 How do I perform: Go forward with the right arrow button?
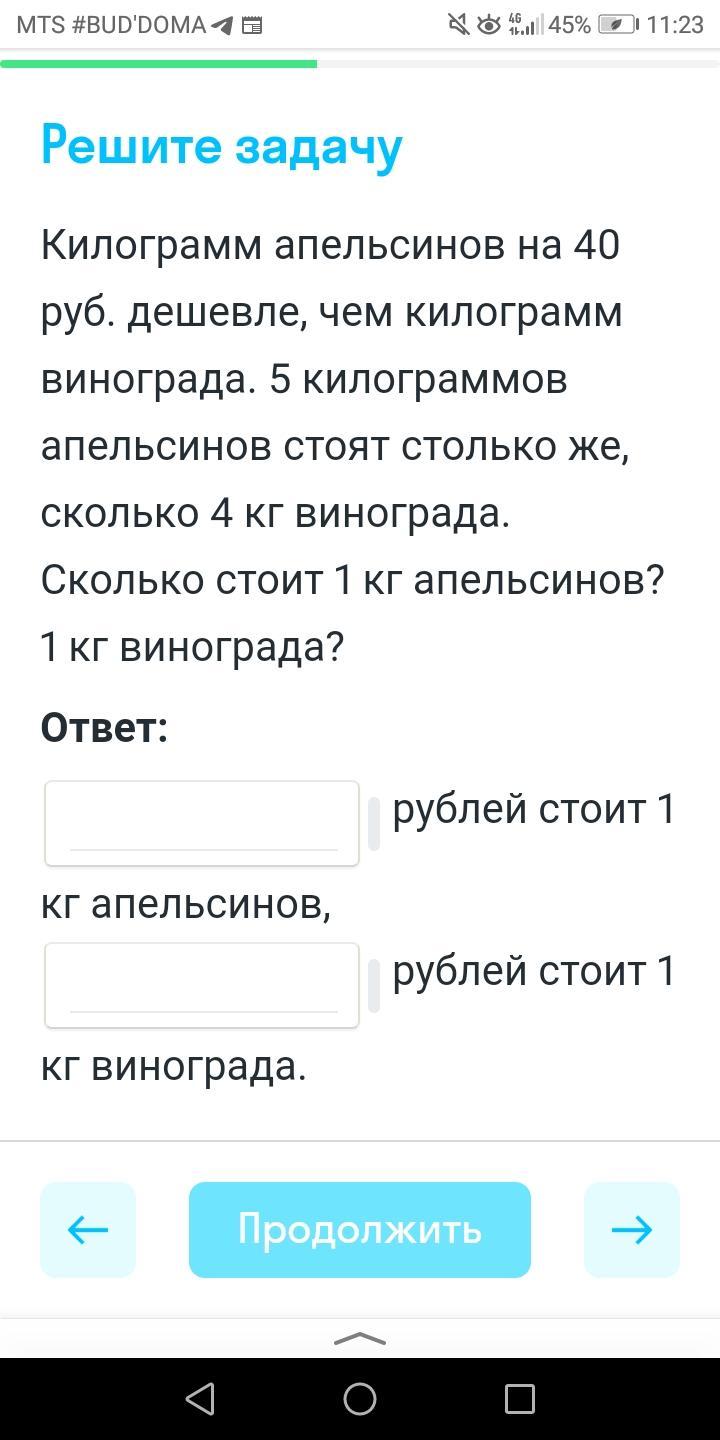[x=631, y=1229]
